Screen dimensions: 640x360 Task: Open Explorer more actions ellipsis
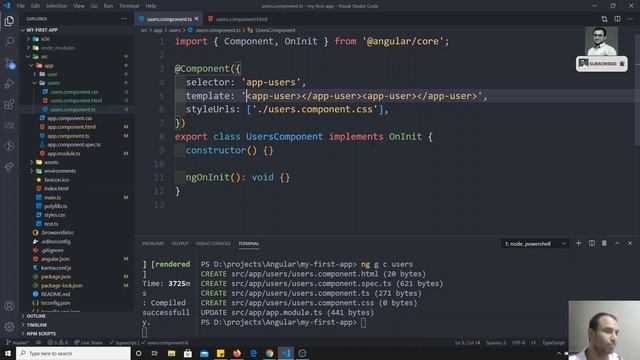coord(124,19)
